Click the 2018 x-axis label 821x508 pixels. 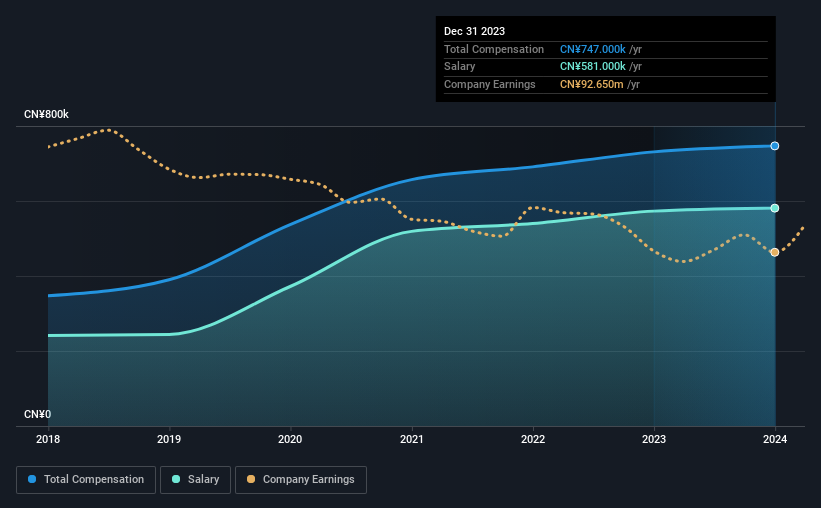click(48, 439)
